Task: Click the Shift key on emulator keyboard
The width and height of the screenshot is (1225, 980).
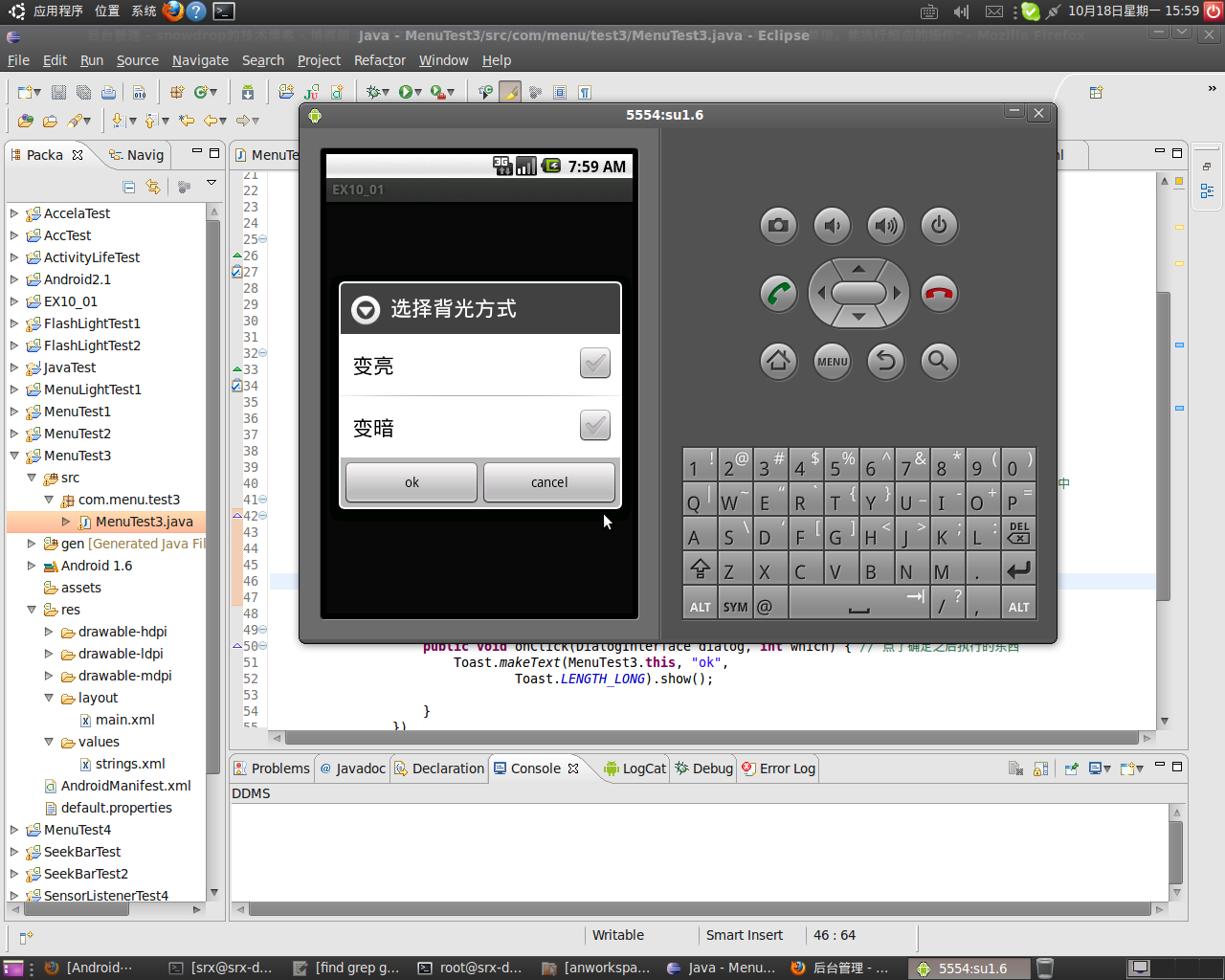Action: (700, 569)
